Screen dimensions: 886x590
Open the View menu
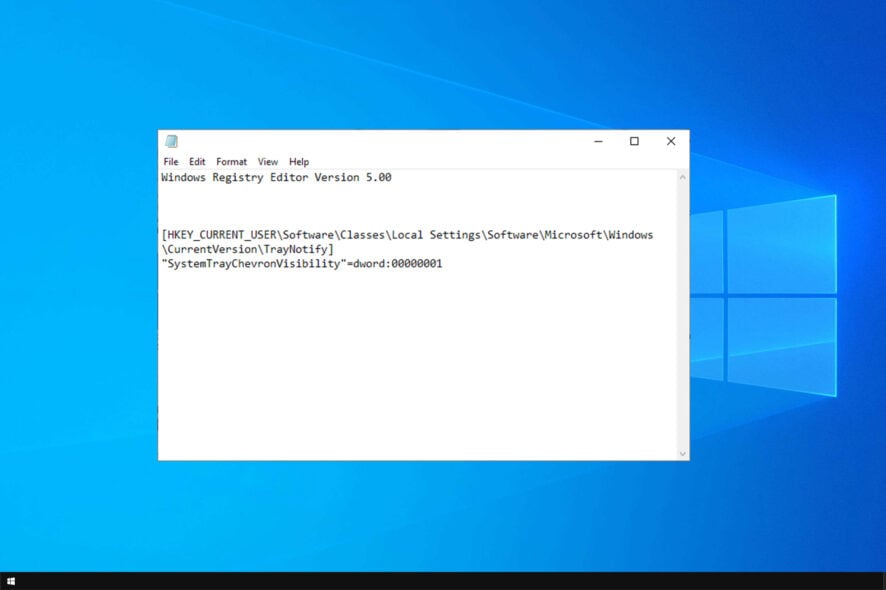click(267, 162)
